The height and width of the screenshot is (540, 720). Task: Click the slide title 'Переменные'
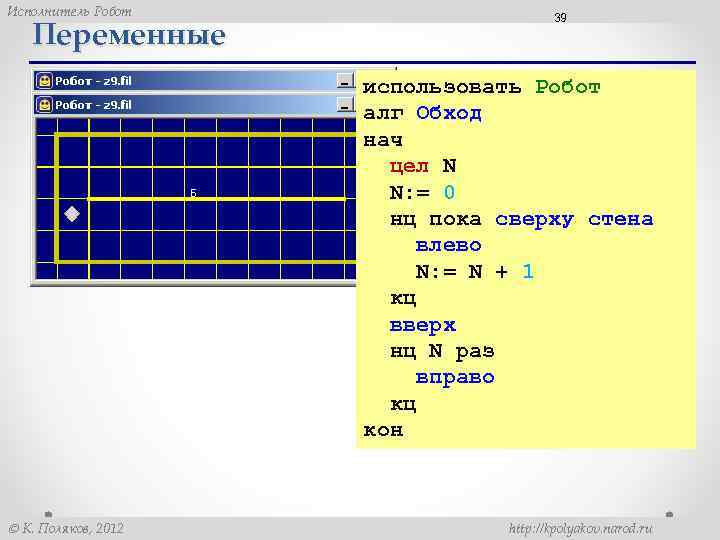click(129, 35)
